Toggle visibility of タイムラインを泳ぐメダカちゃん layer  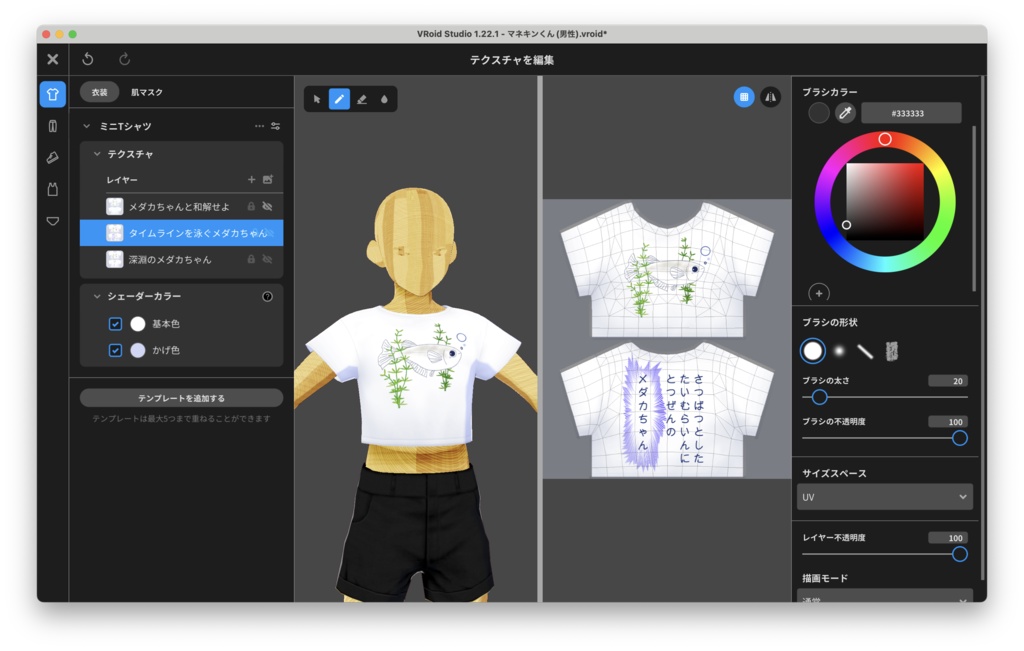tap(271, 233)
